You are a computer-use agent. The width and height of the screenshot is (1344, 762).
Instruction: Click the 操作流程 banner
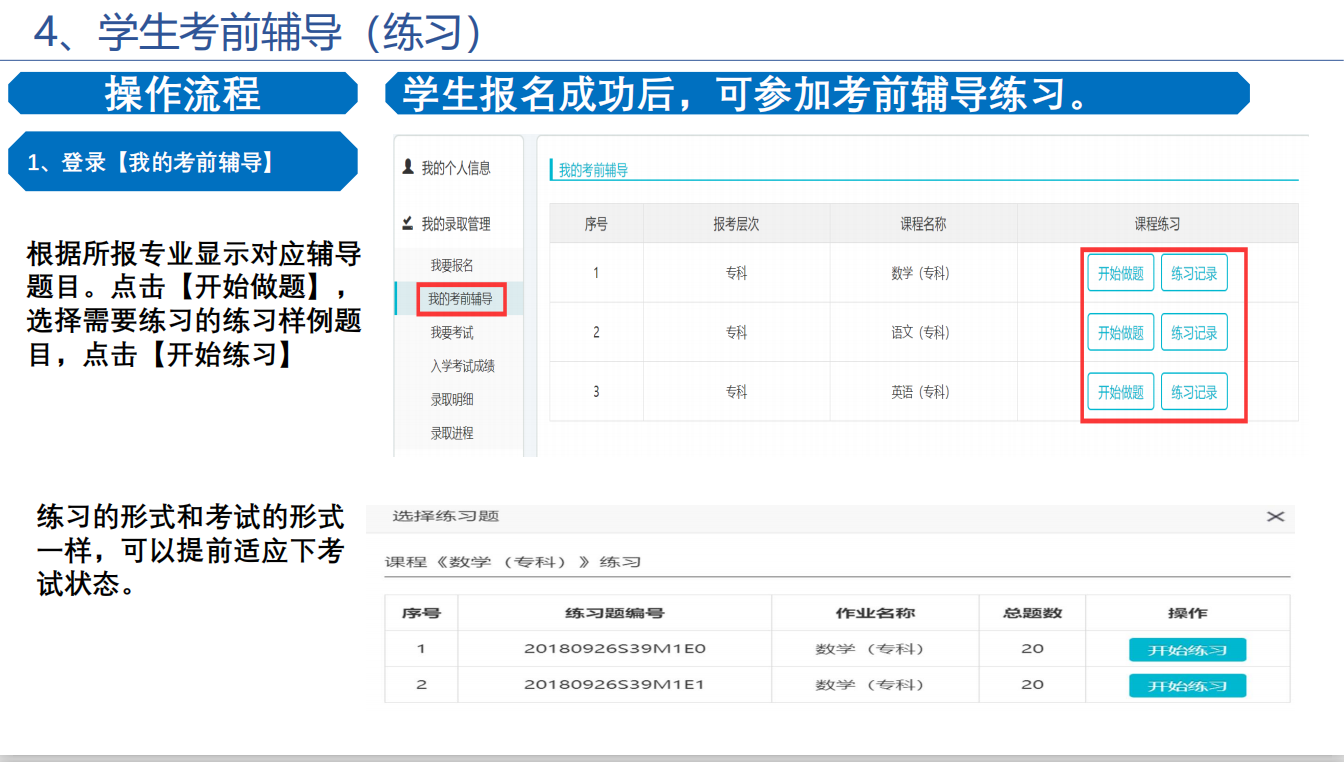[182, 93]
